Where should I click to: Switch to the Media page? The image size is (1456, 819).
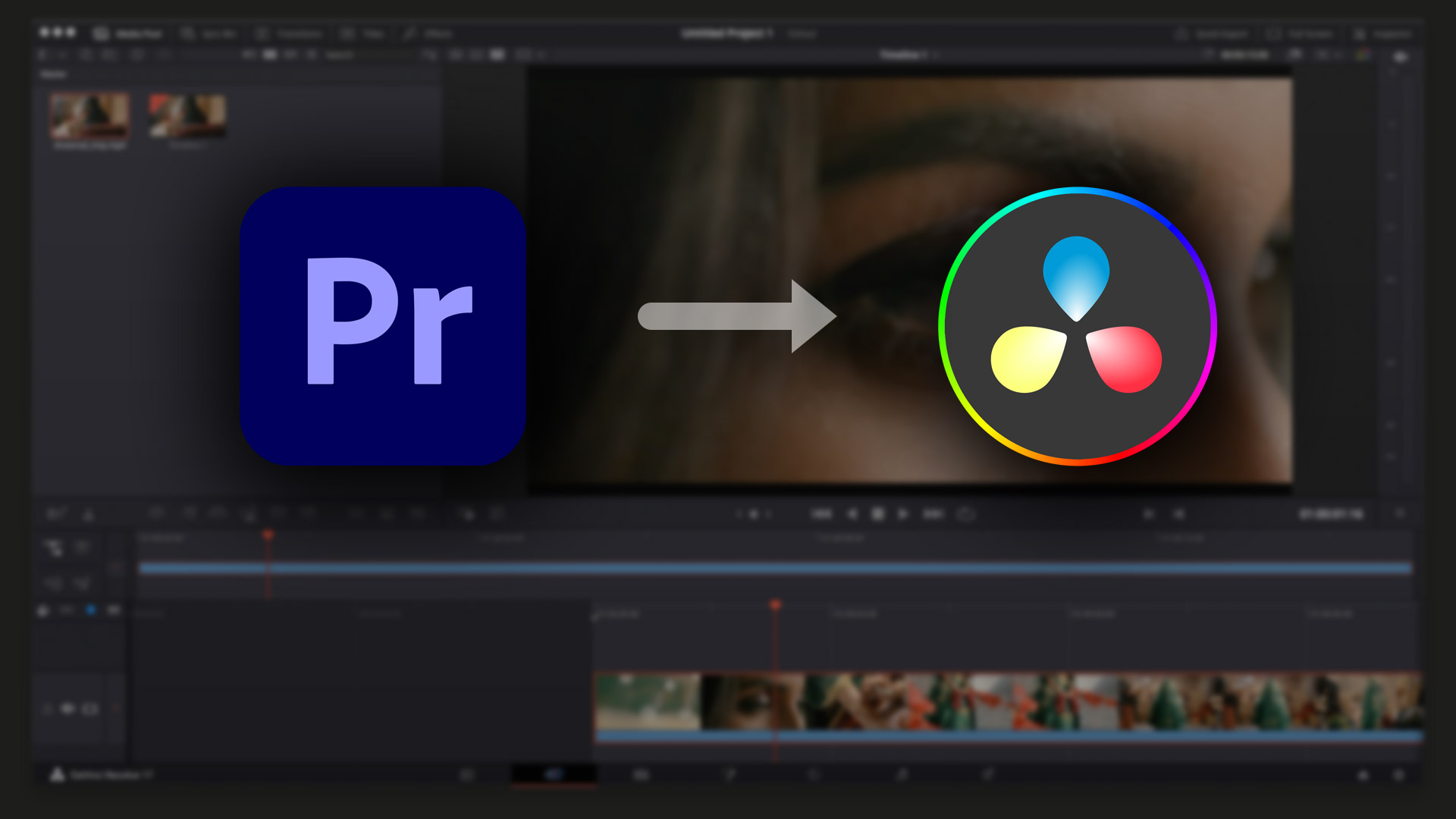467,775
